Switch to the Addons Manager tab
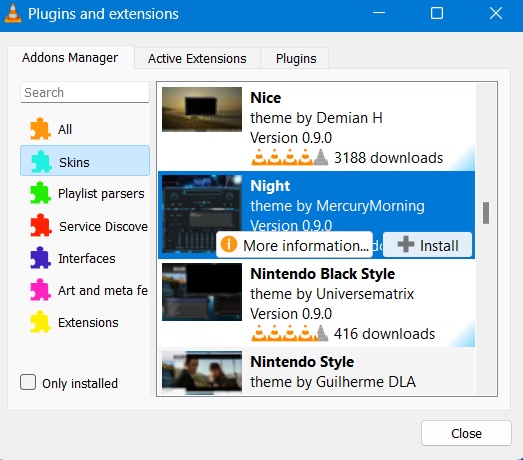This screenshot has width=523, height=460. (70, 58)
